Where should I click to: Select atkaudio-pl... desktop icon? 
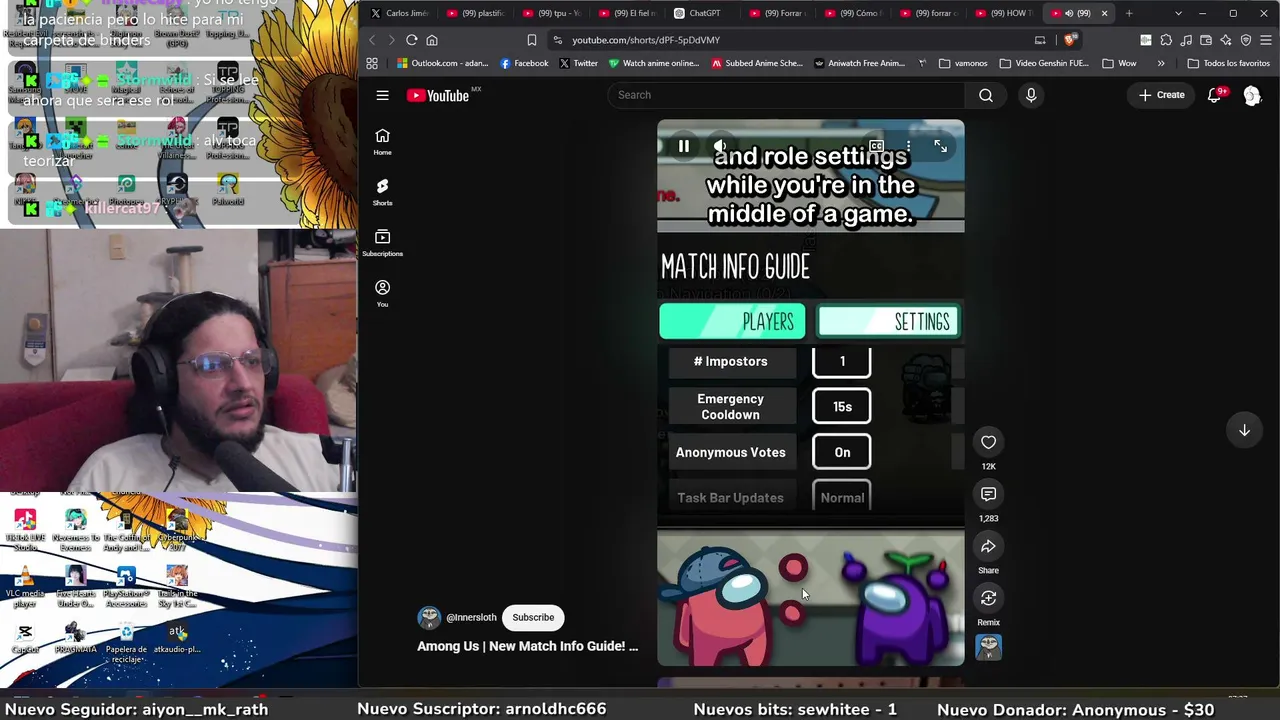pos(176,638)
